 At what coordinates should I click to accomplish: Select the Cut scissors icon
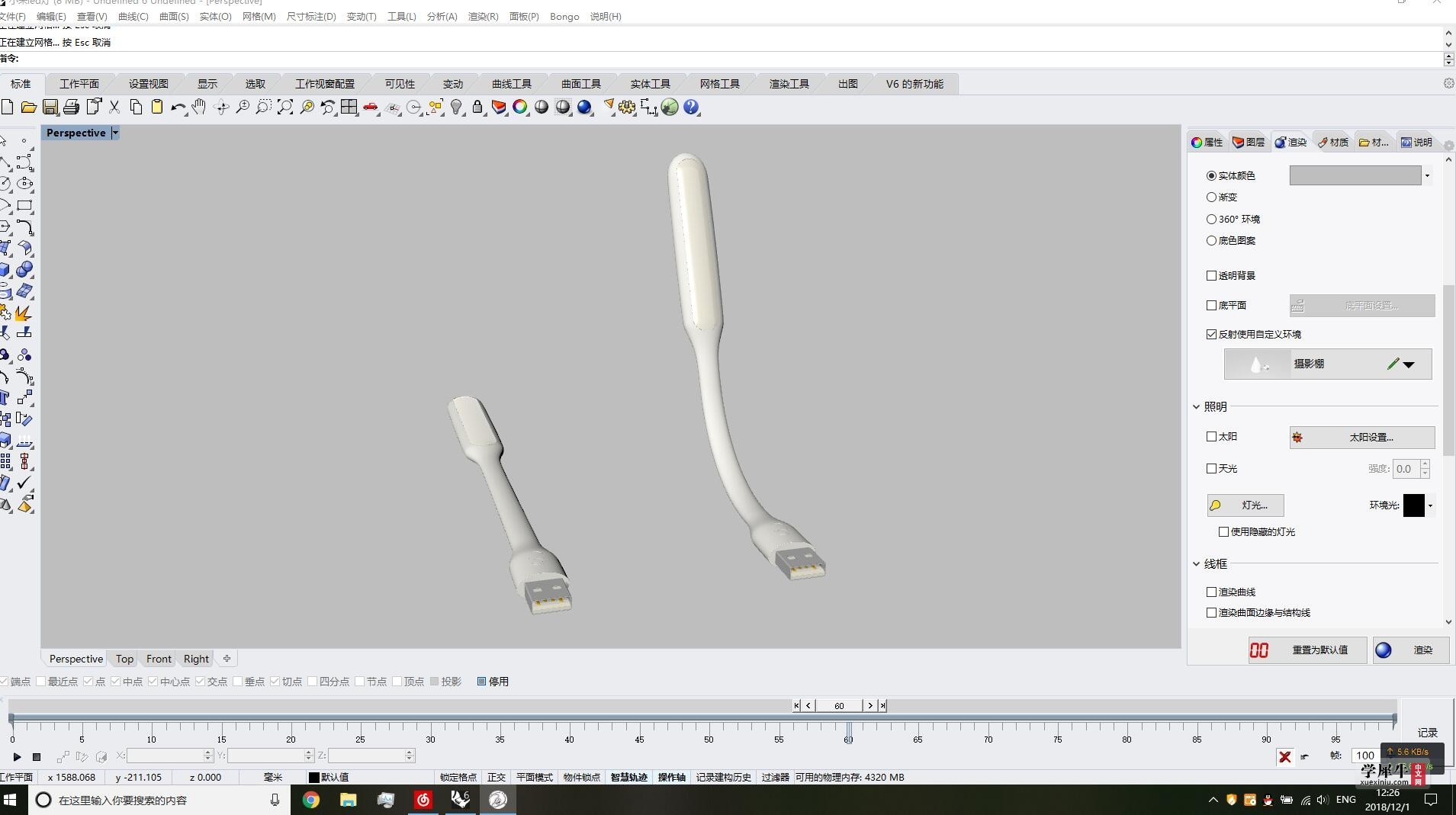tap(114, 107)
